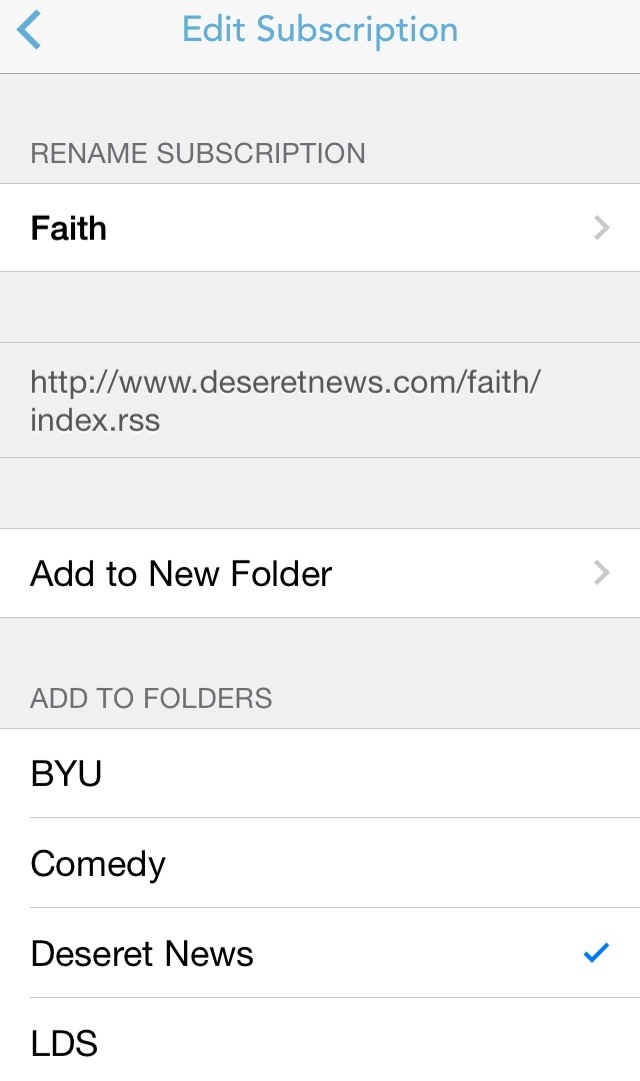Image resolution: width=640 pixels, height=1081 pixels.
Task: Tap the deseretnews.com feed URL text
Action: point(285,401)
